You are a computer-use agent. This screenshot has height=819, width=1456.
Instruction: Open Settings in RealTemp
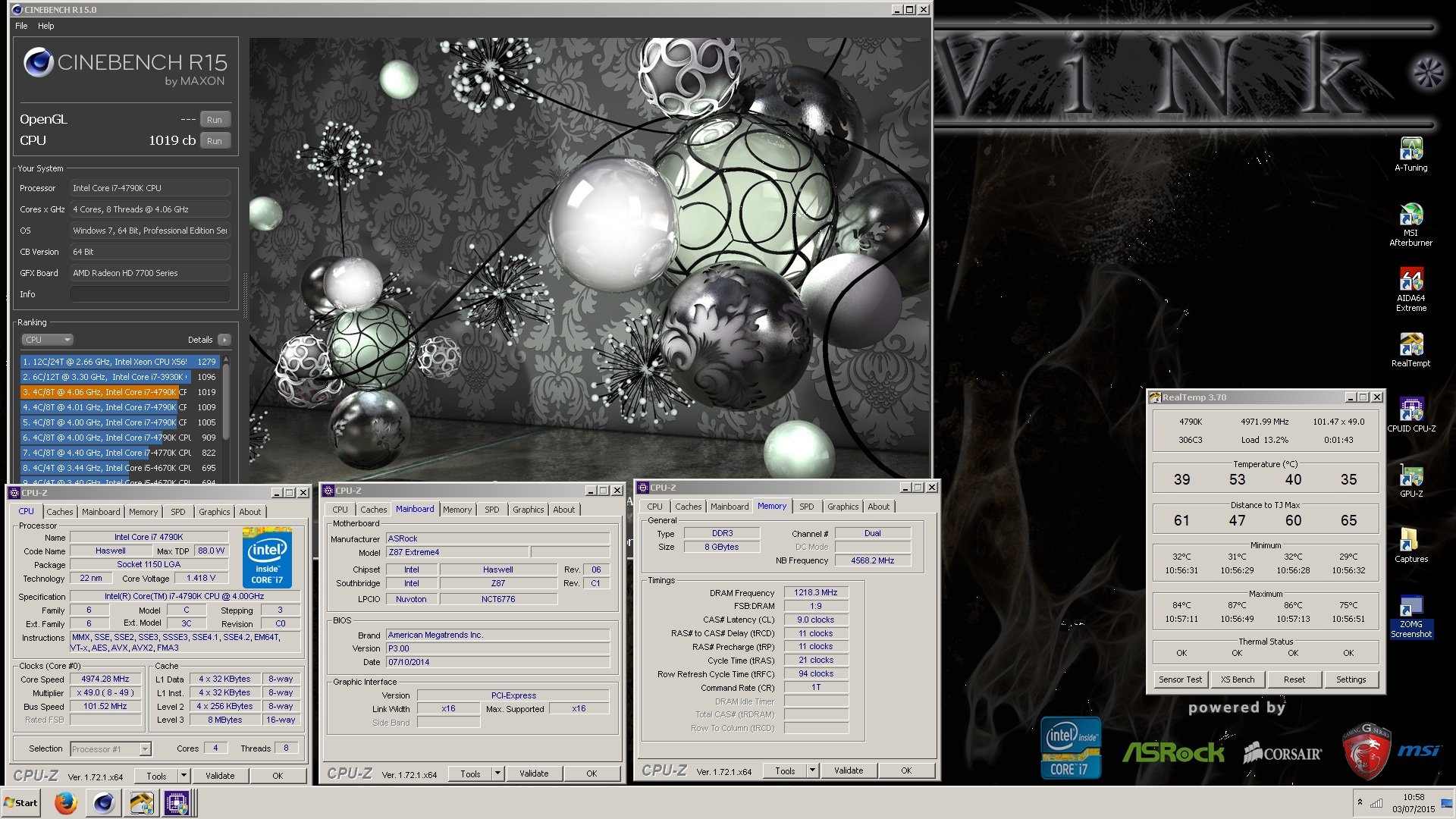[1351, 679]
